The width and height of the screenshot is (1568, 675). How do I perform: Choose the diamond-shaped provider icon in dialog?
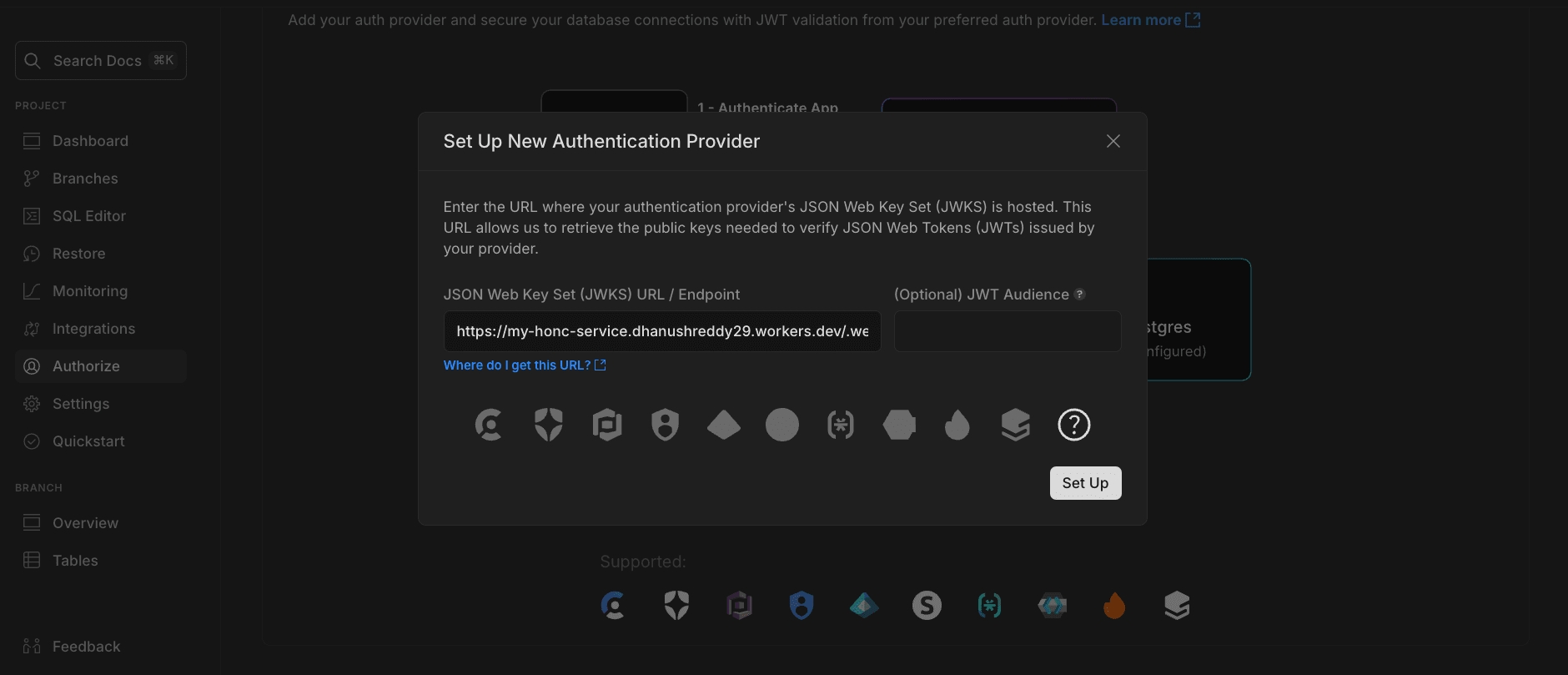[723, 425]
